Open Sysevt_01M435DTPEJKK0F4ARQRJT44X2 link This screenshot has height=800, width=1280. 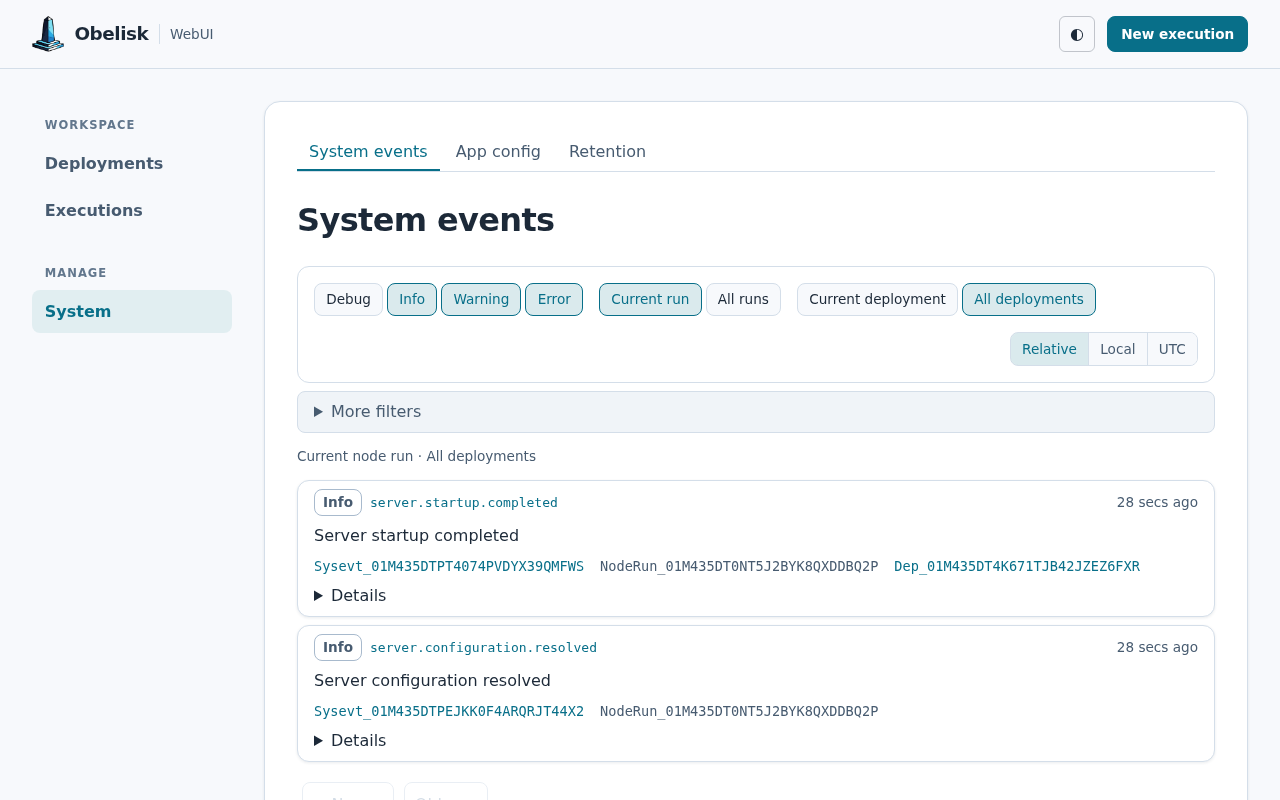pos(449,711)
